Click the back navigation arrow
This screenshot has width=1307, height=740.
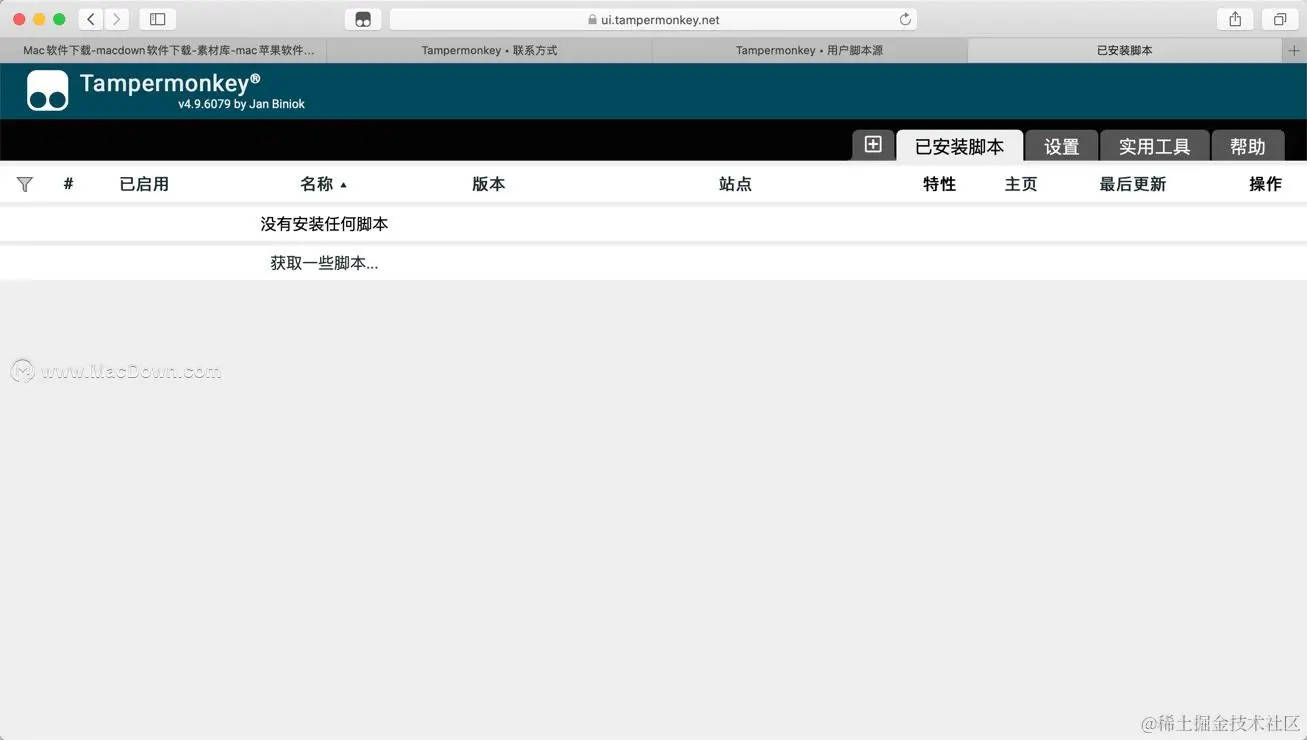(89, 18)
